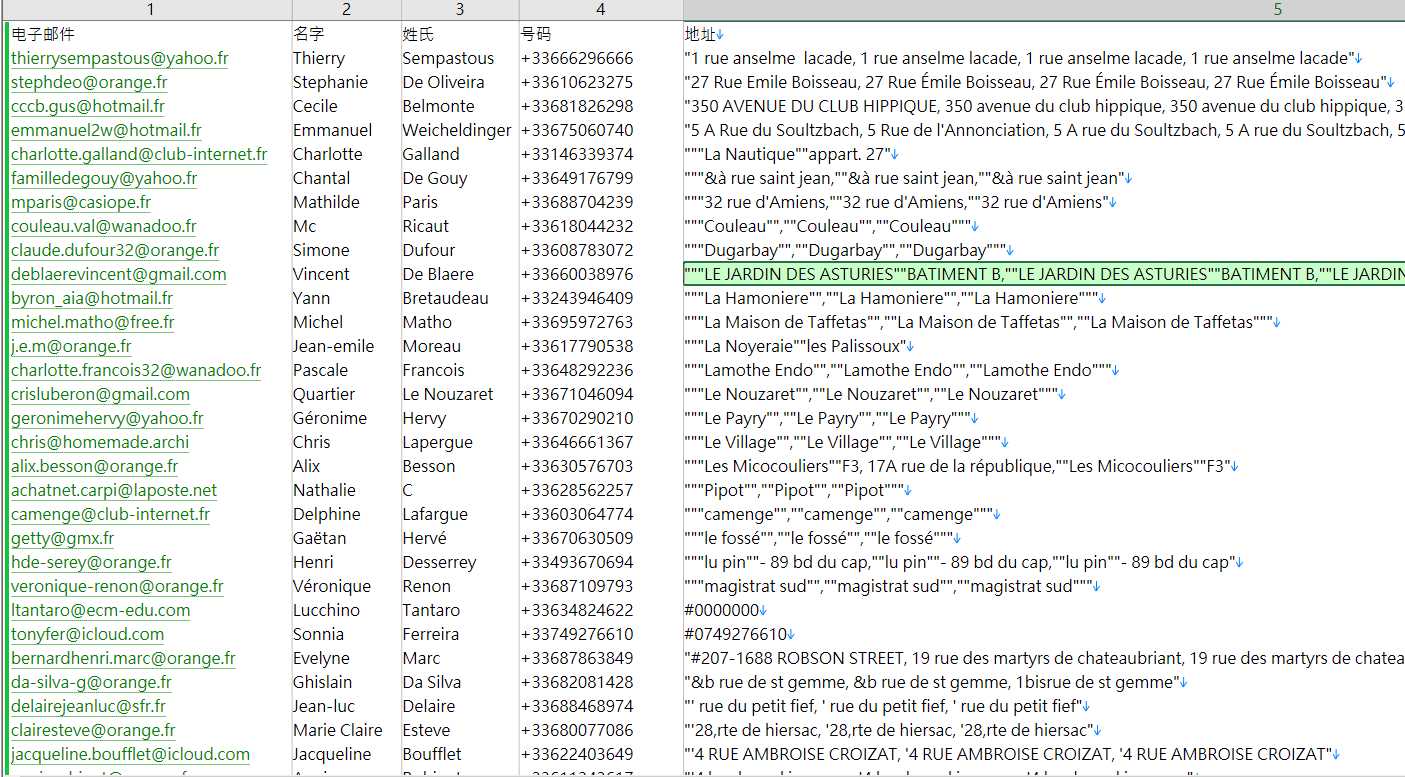The width and height of the screenshot is (1405, 777).
Task: Open tonyfer@icloud.com link
Action: pyautogui.click(x=87, y=634)
